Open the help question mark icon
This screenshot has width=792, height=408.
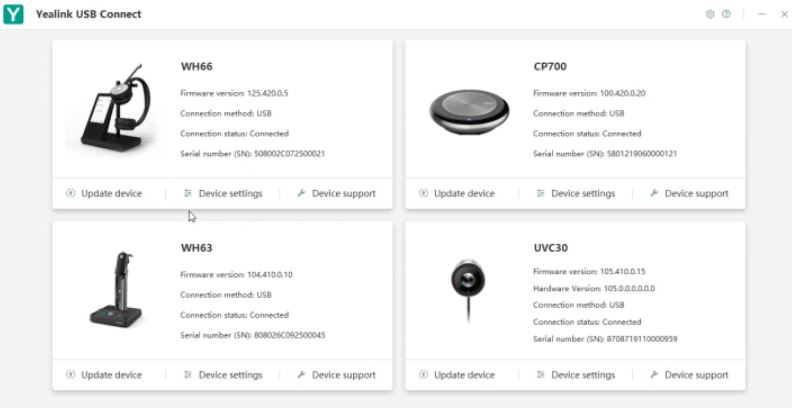726,14
